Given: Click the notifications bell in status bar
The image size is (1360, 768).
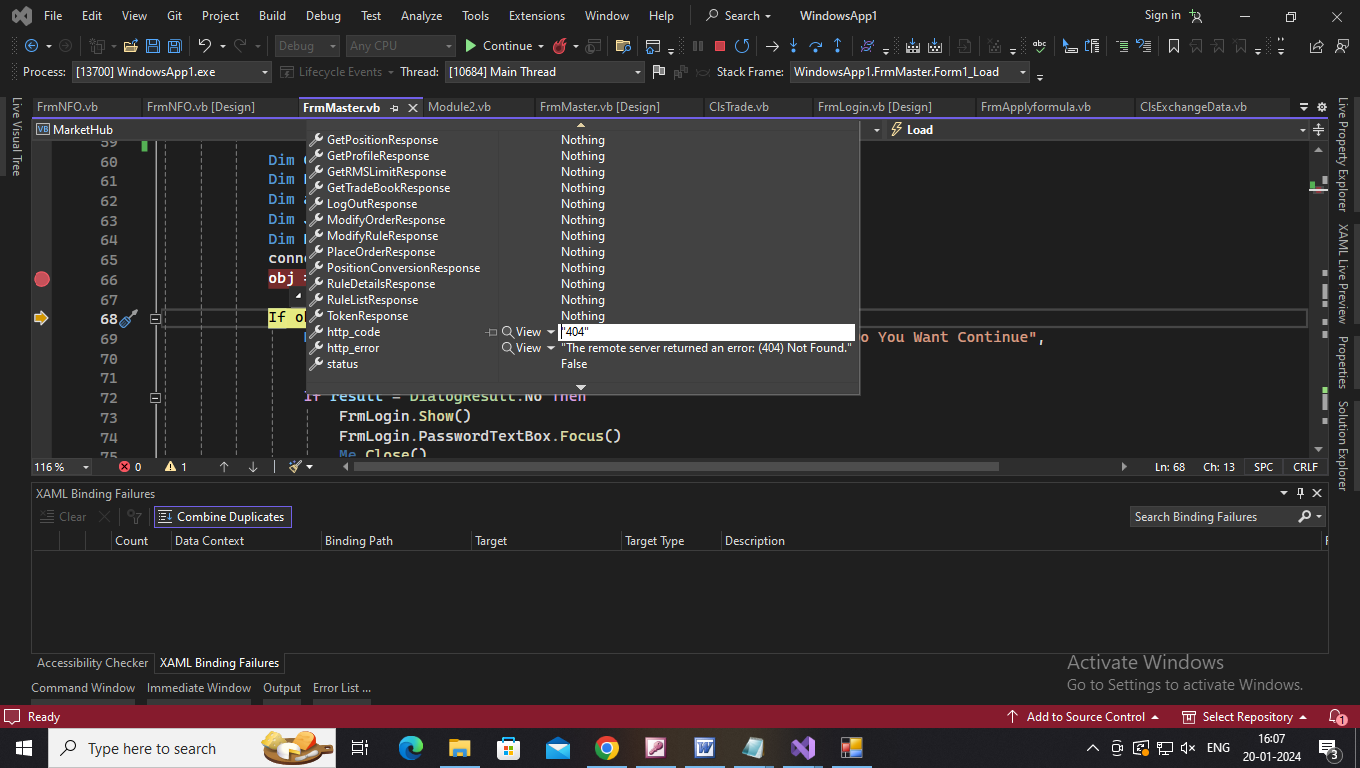Looking at the screenshot, I should coord(1336,717).
